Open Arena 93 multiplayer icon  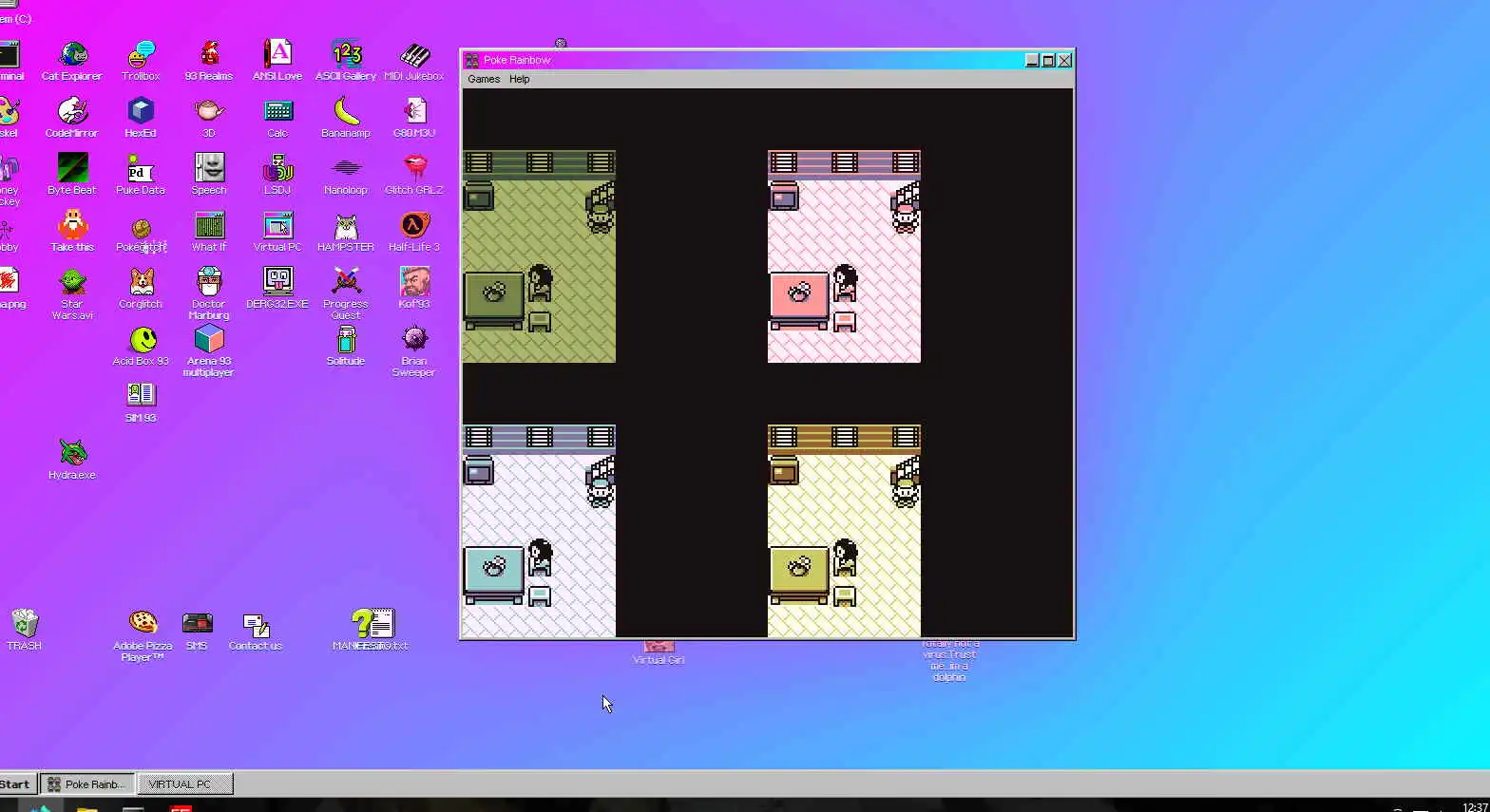click(x=209, y=351)
